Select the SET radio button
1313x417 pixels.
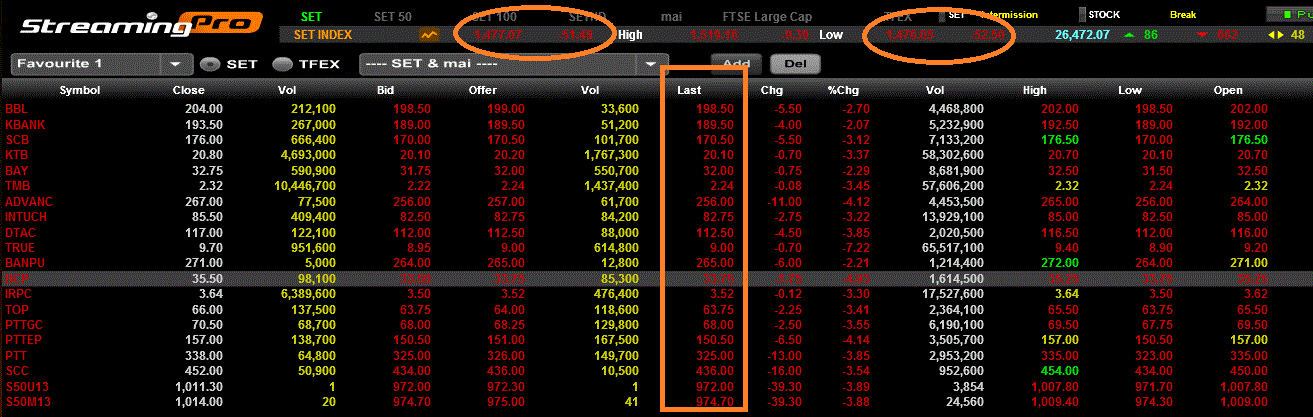pyautogui.click(x=209, y=64)
